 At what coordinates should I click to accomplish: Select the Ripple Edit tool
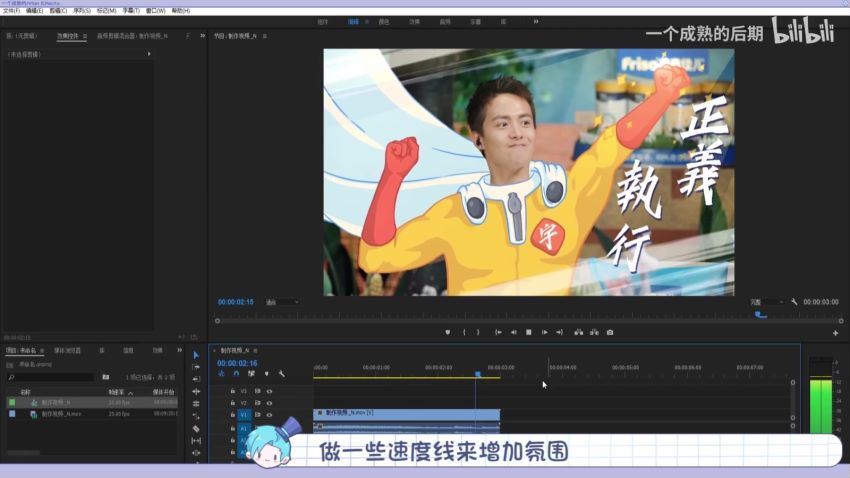pyautogui.click(x=196, y=379)
